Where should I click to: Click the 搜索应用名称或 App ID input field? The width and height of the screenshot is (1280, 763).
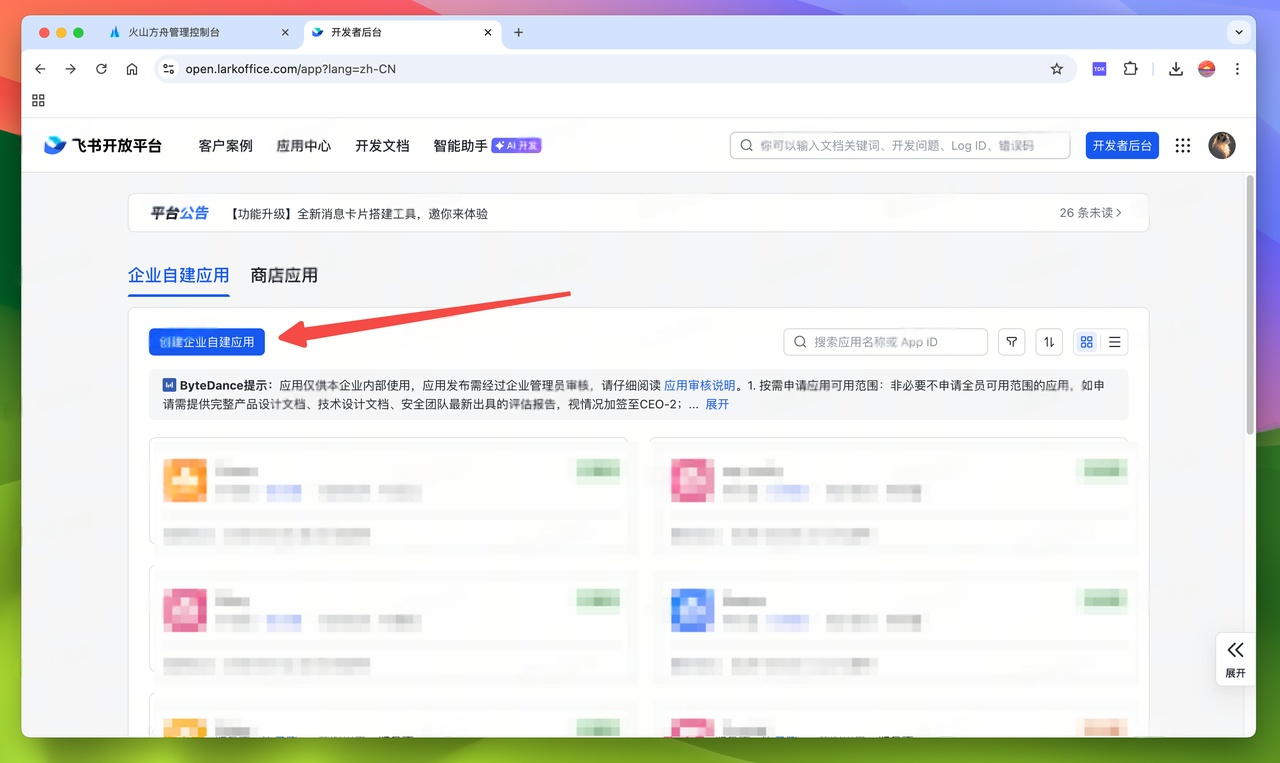pyautogui.click(x=885, y=342)
